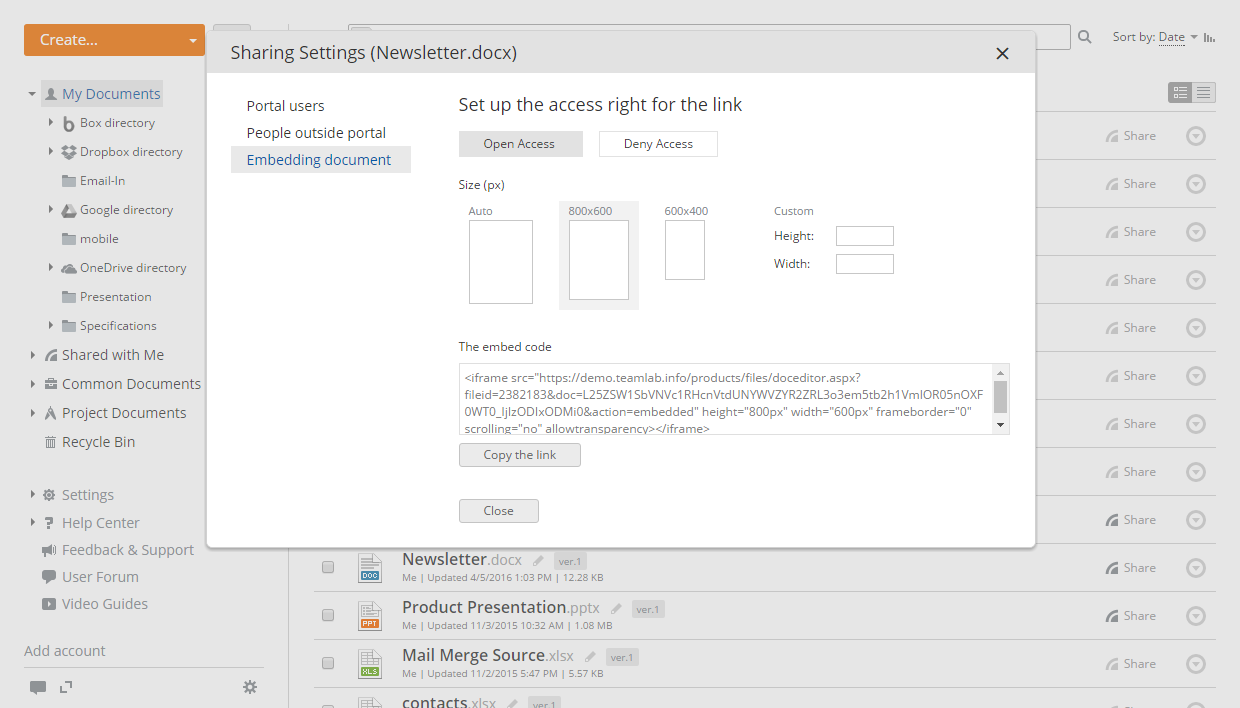Open Feedback & Support link
This screenshot has height=708, width=1240.
[128, 550]
